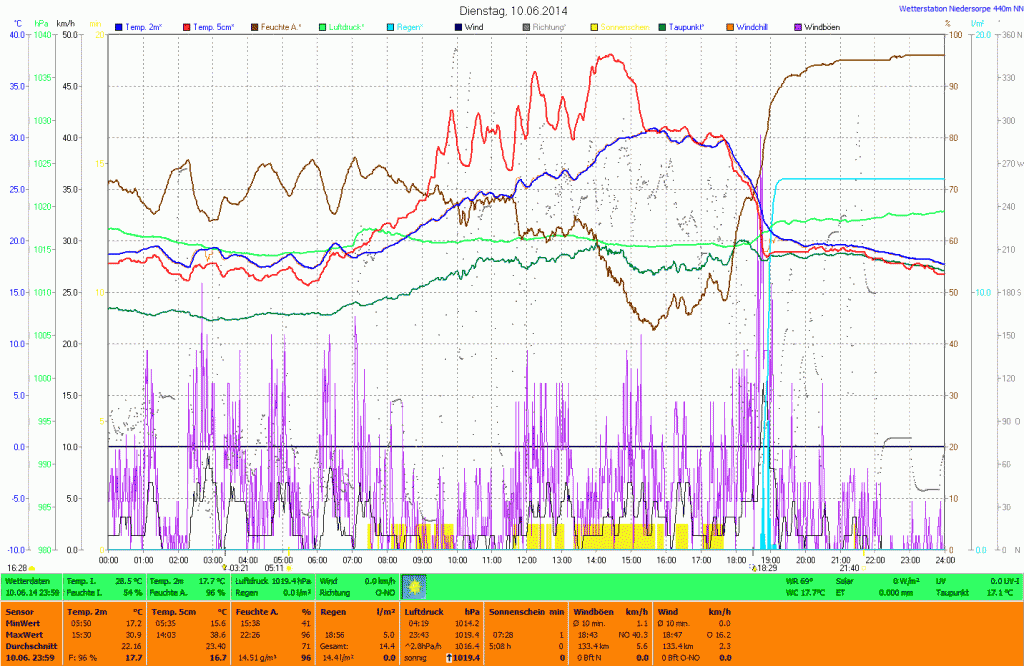Click the sunny weather icon in the green bar
Image resolution: width=1024 pixels, height=666 pixels.
pos(408,586)
